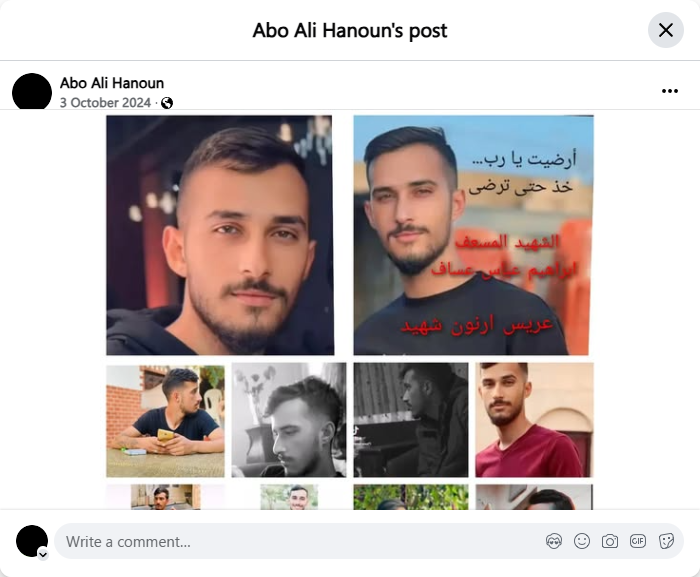The width and height of the screenshot is (700, 577).
Task: Open Abo Ali Hanoun's profile name link
Action: [112, 83]
